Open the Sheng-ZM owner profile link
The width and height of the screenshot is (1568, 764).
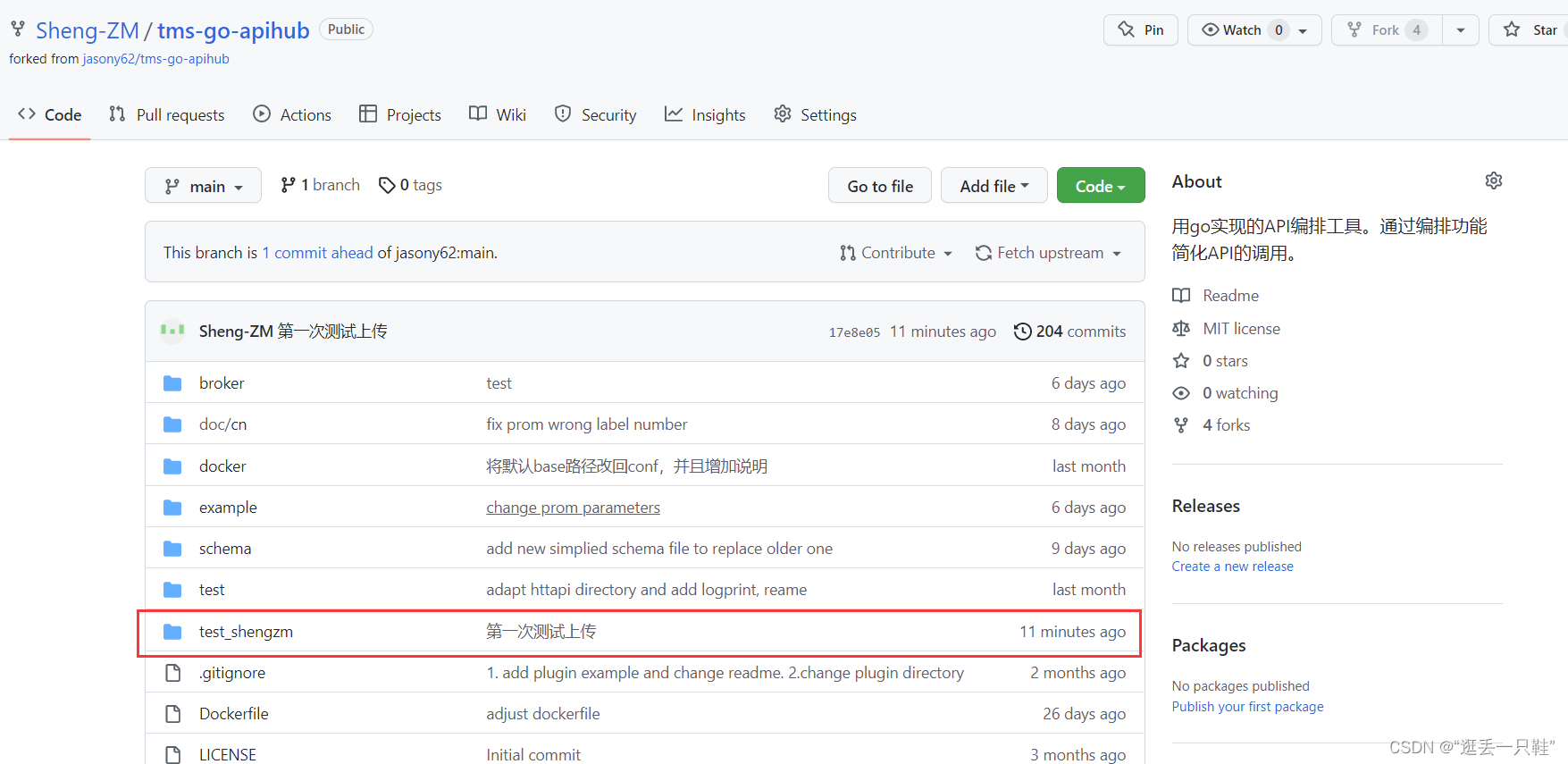click(x=88, y=30)
